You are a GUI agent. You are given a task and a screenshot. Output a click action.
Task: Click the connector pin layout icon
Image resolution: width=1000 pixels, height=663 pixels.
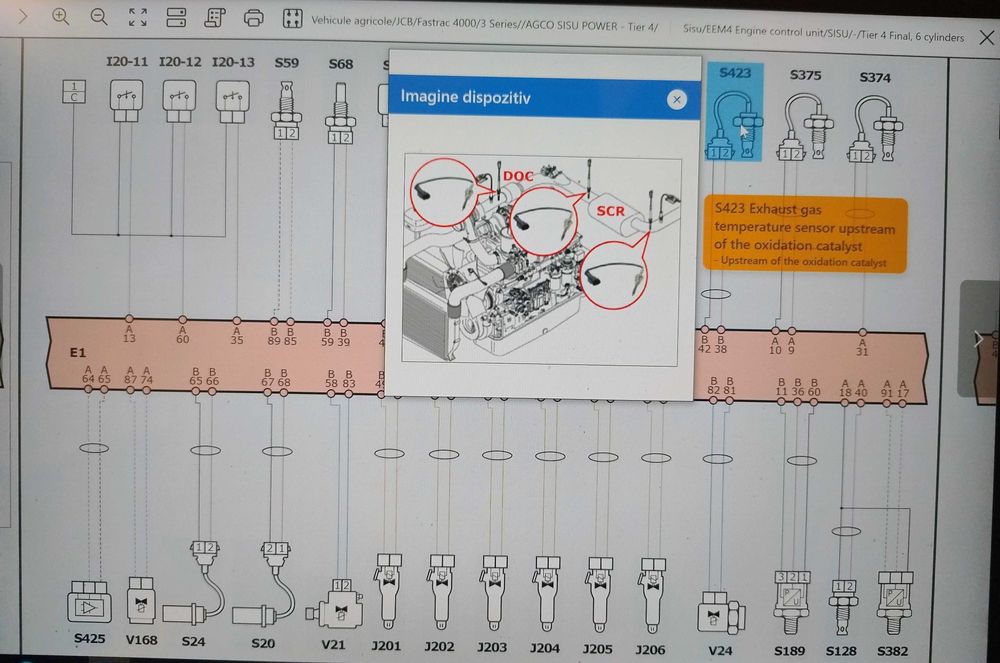click(292, 18)
